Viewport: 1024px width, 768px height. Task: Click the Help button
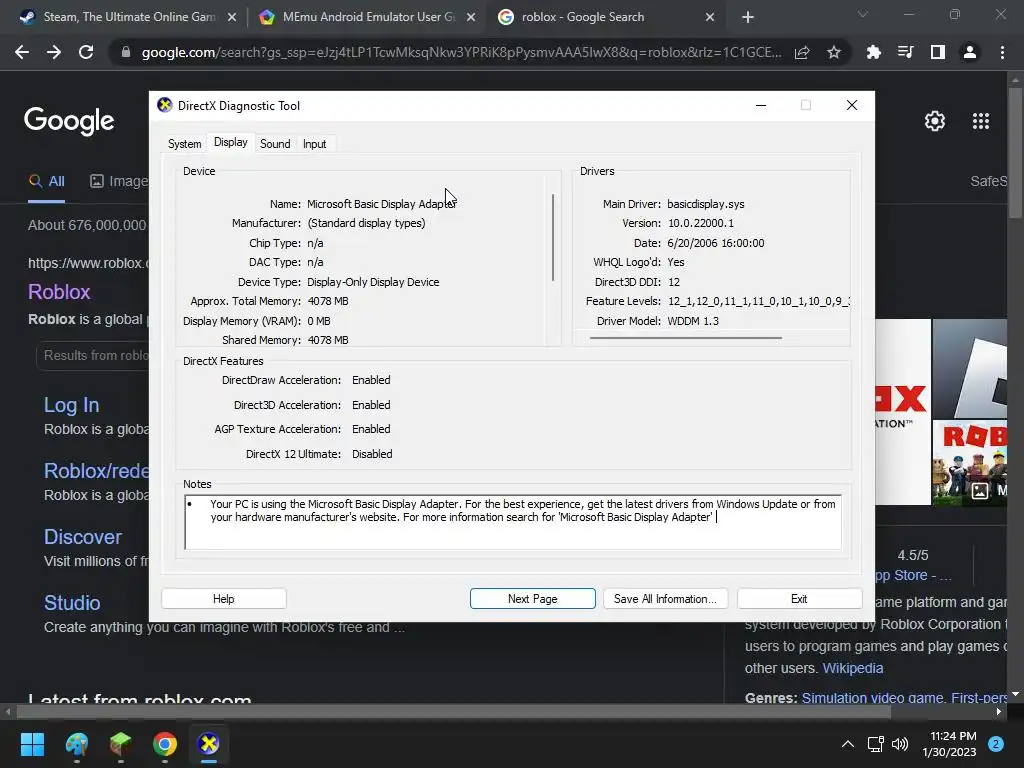(223, 599)
